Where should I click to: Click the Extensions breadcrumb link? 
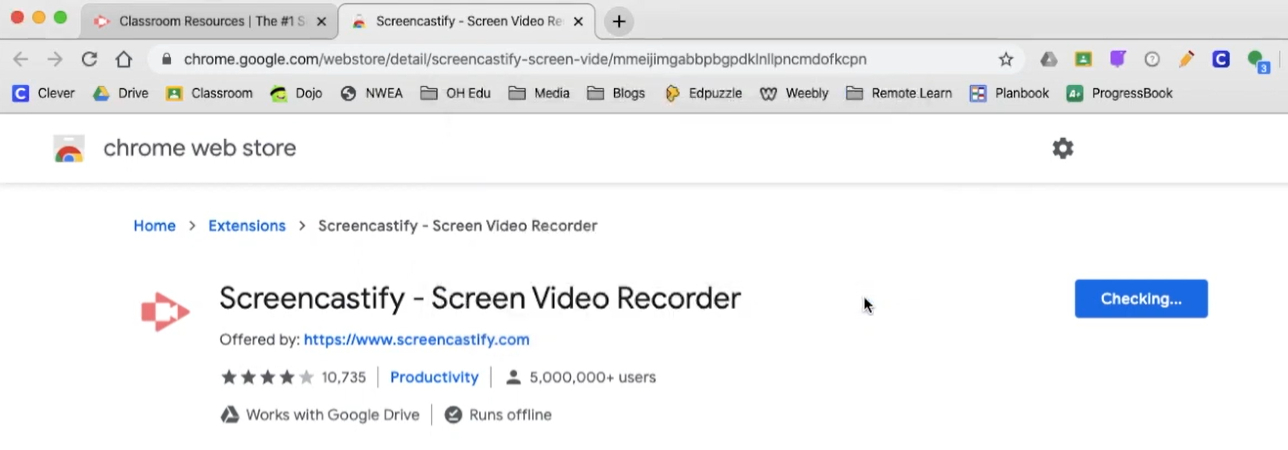click(247, 226)
